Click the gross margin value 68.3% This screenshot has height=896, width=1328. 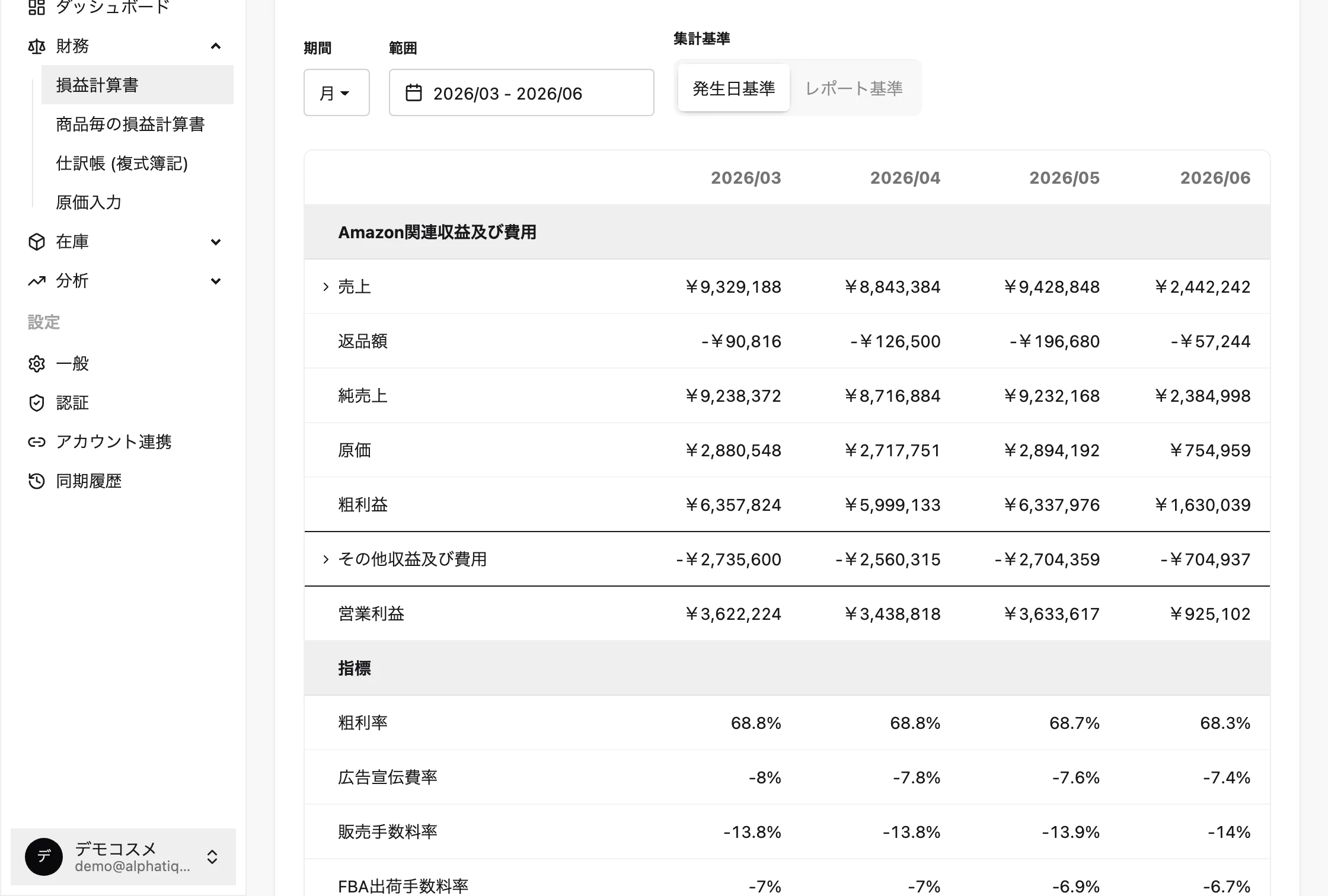pos(1225,723)
